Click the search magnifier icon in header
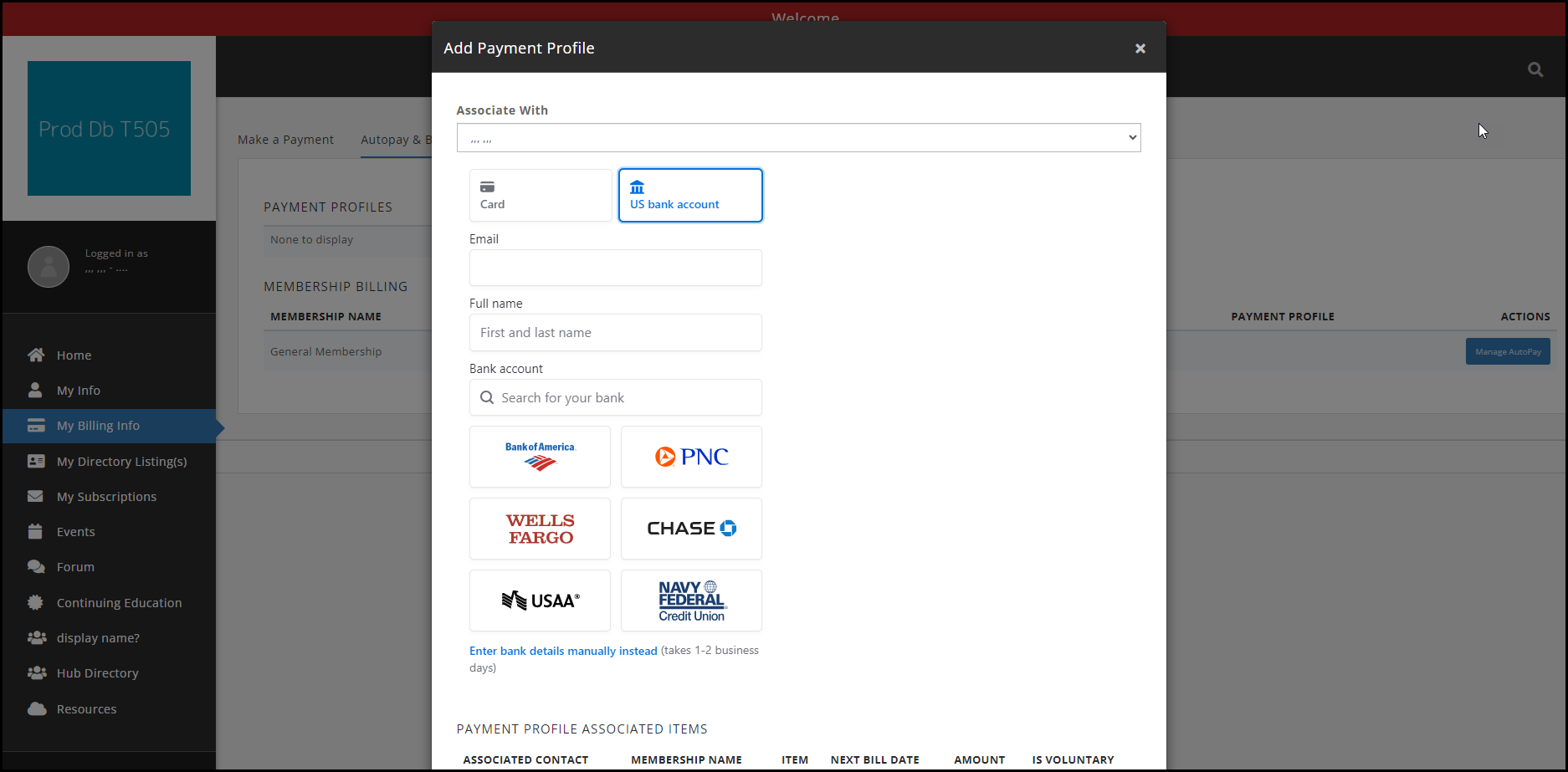 pos(1535,69)
